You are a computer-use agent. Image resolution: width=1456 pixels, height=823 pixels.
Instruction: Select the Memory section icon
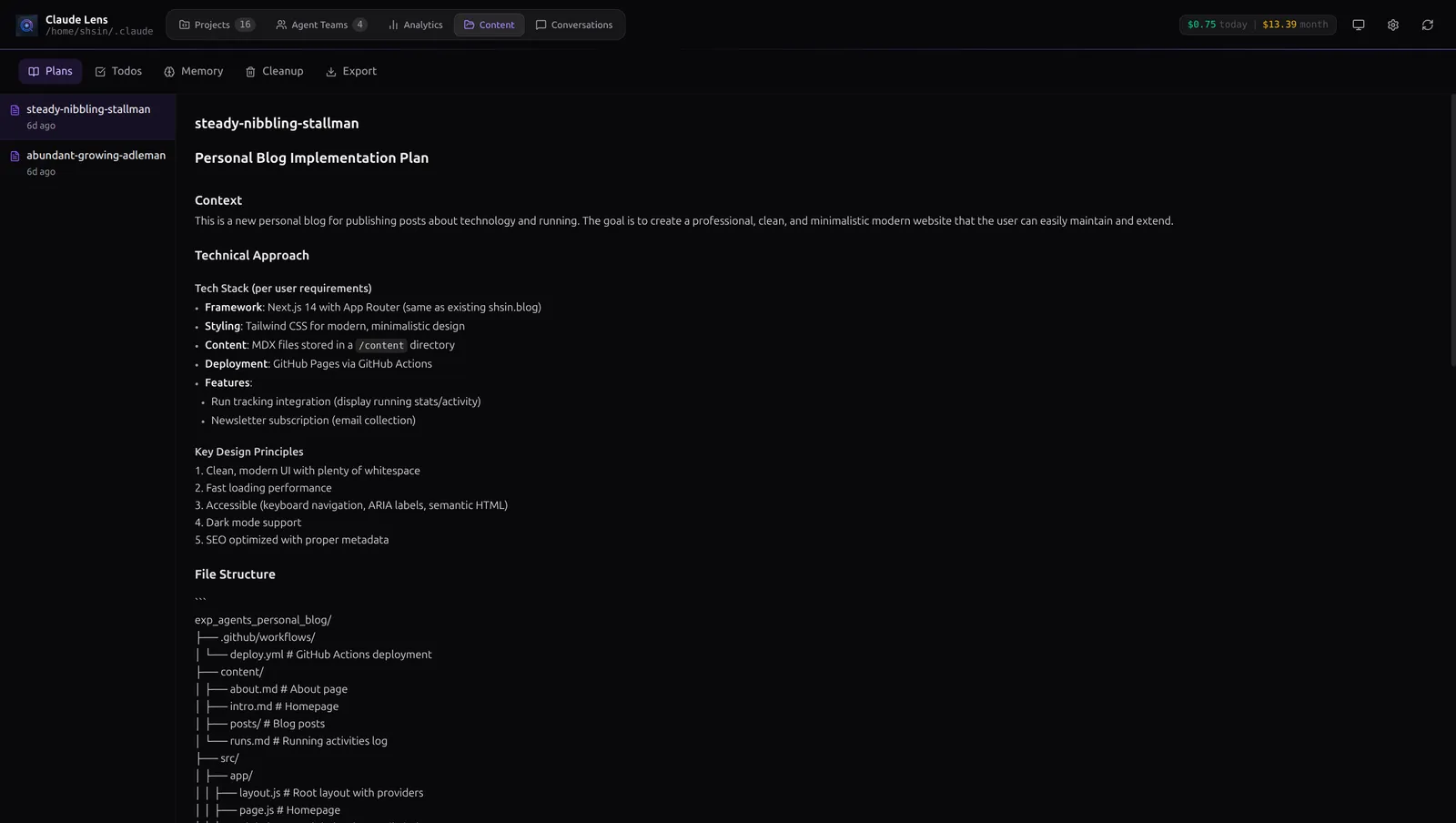[x=168, y=70]
